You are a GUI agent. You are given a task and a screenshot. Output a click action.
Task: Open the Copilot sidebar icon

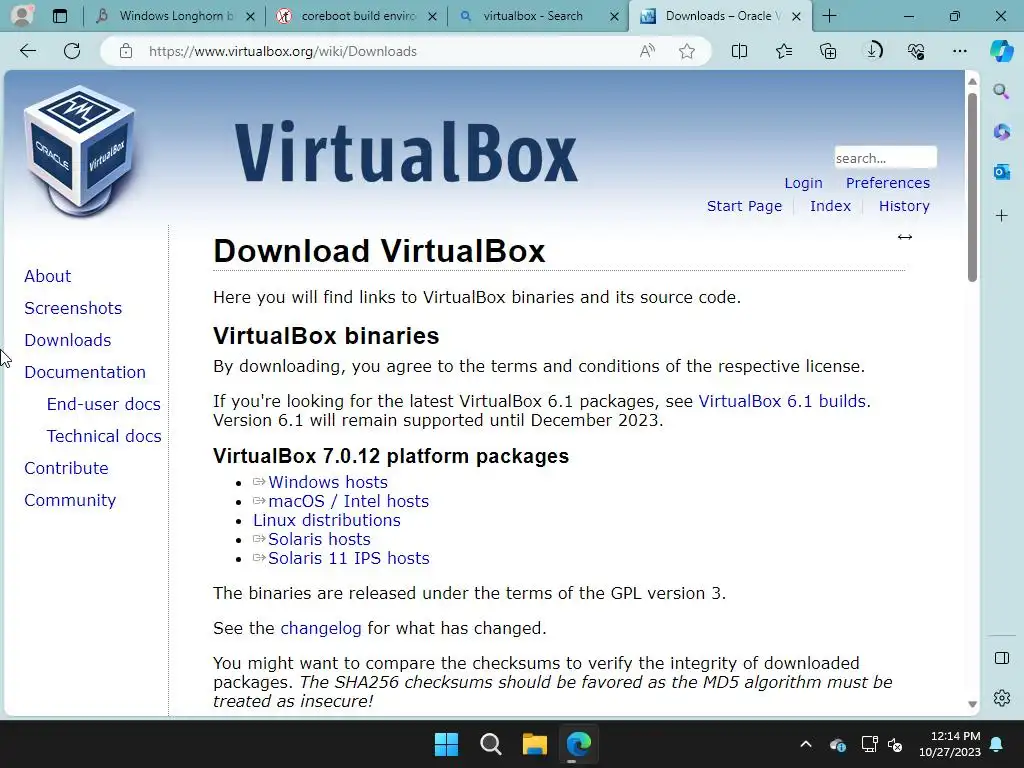point(1002,51)
